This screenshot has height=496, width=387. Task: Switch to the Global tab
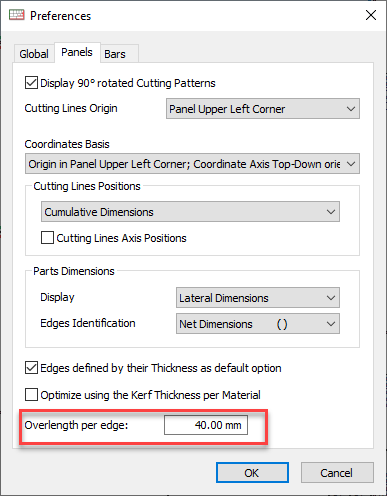tap(34, 54)
